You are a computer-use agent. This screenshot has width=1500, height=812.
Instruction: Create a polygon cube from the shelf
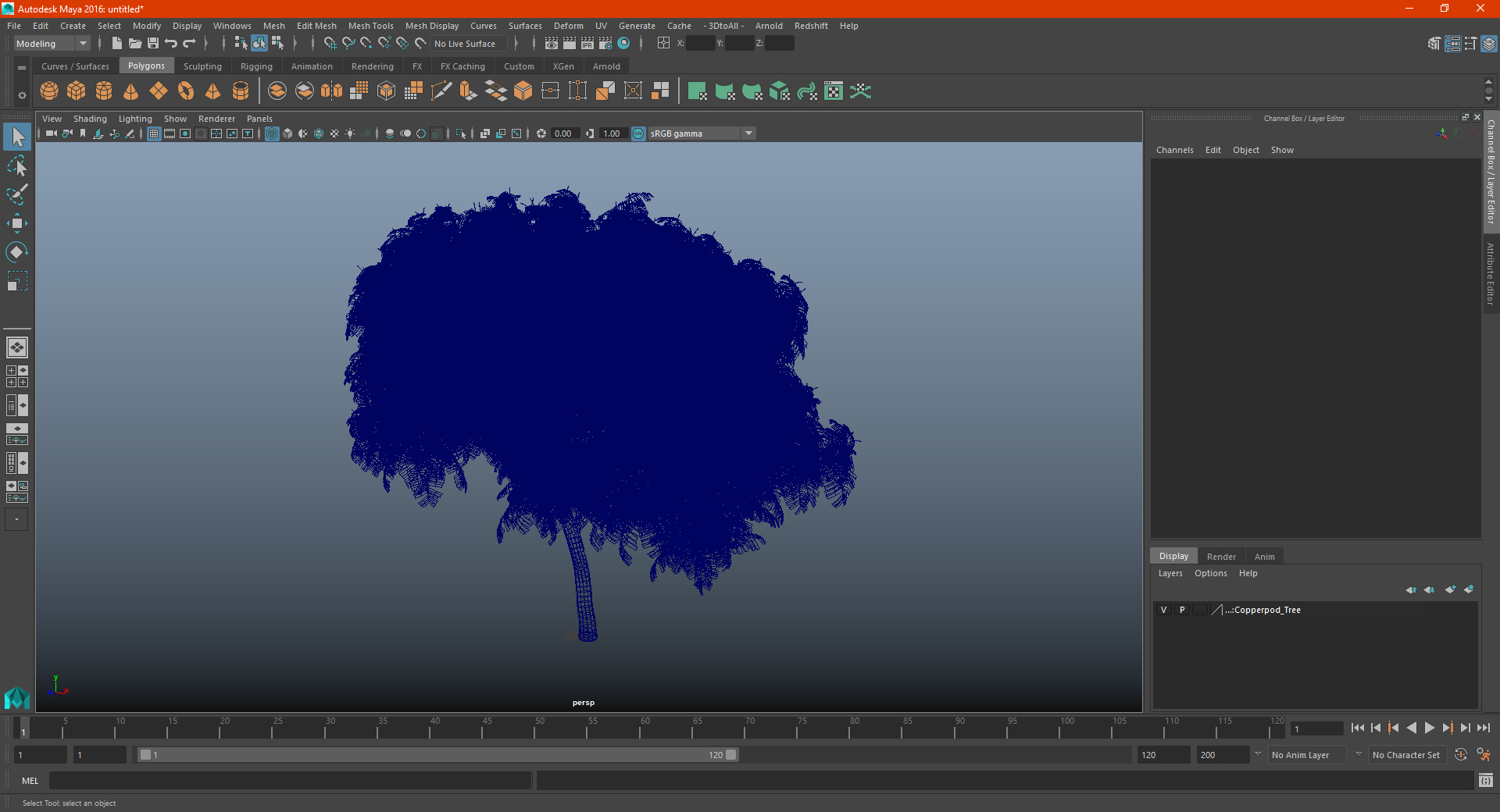click(x=77, y=91)
